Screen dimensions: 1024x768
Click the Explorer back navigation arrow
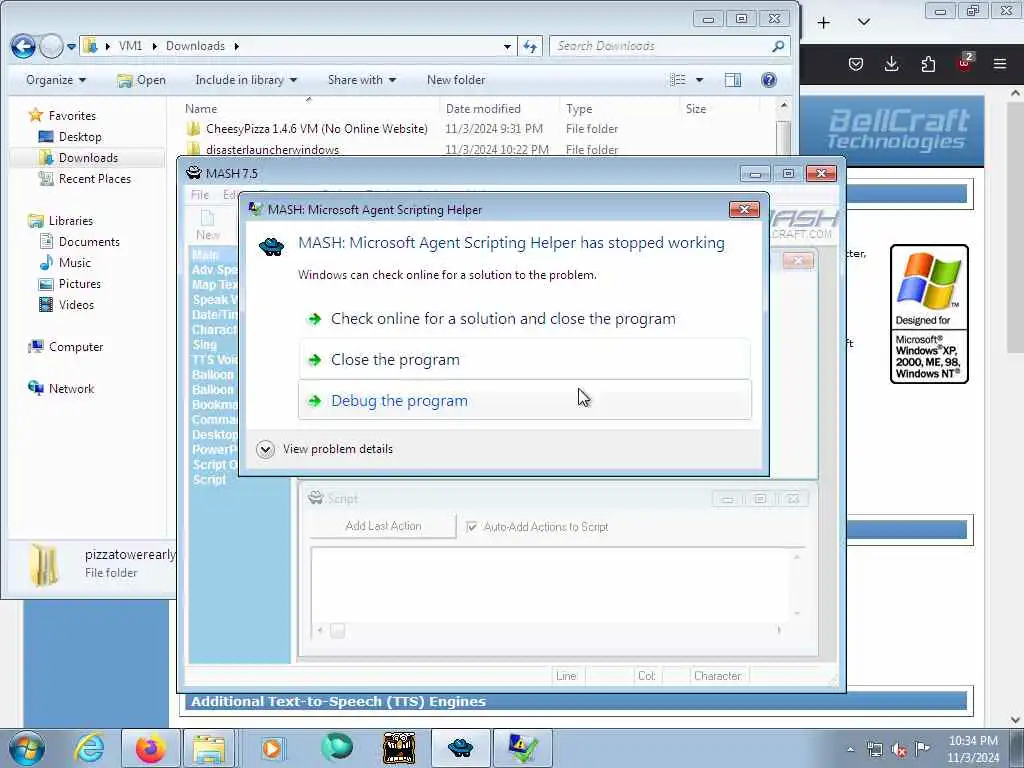click(24, 46)
